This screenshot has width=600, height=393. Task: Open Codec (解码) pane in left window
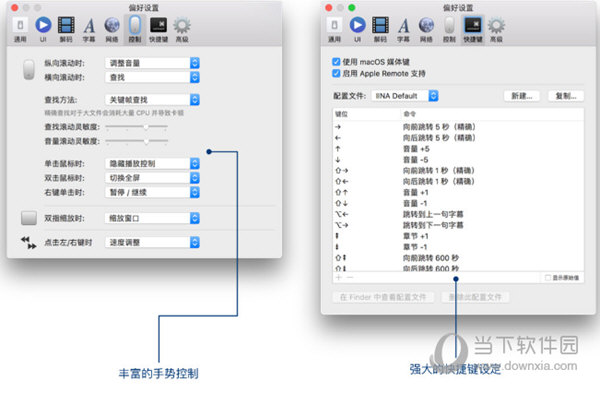click(x=66, y=30)
